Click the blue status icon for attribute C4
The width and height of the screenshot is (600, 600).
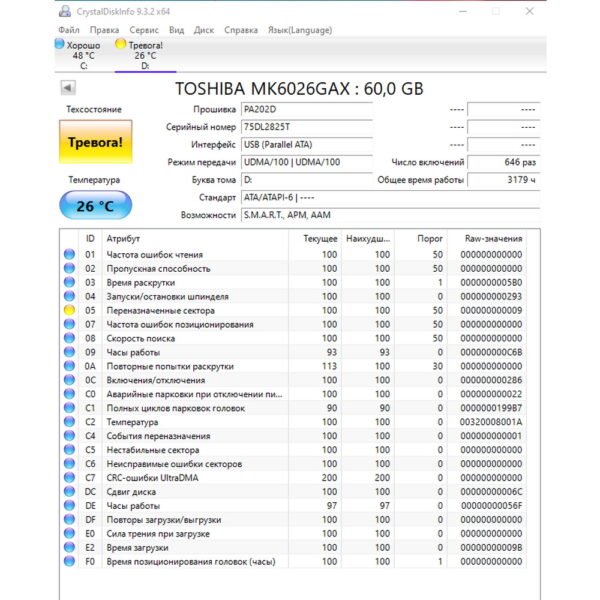tap(69, 436)
